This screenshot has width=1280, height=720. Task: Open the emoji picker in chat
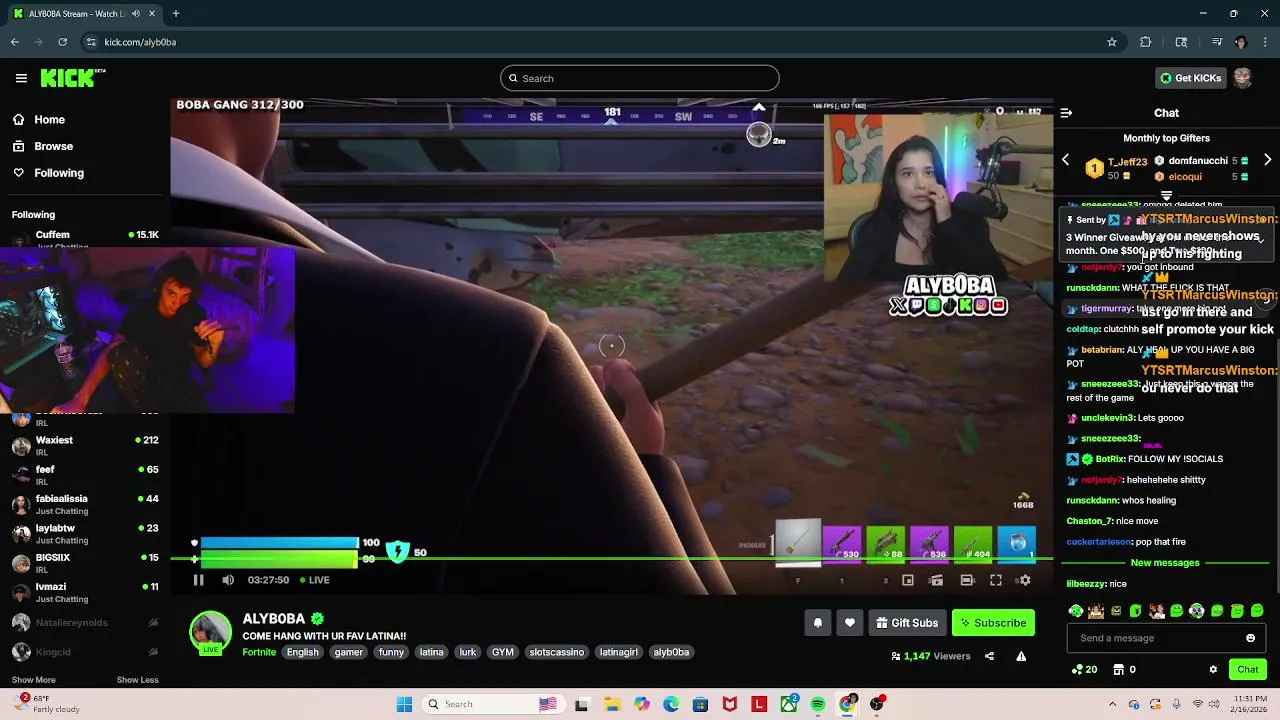pyautogui.click(x=1250, y=638)
